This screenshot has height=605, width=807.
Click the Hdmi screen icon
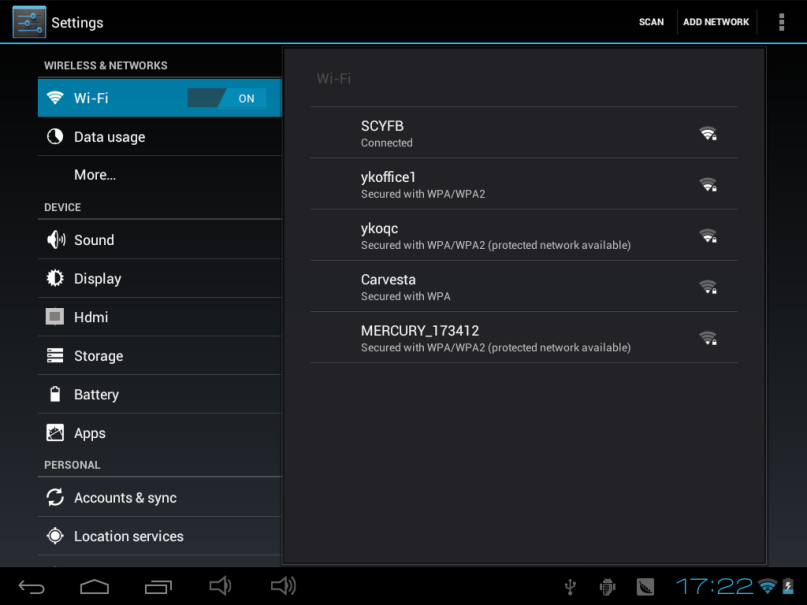point(55,316)
